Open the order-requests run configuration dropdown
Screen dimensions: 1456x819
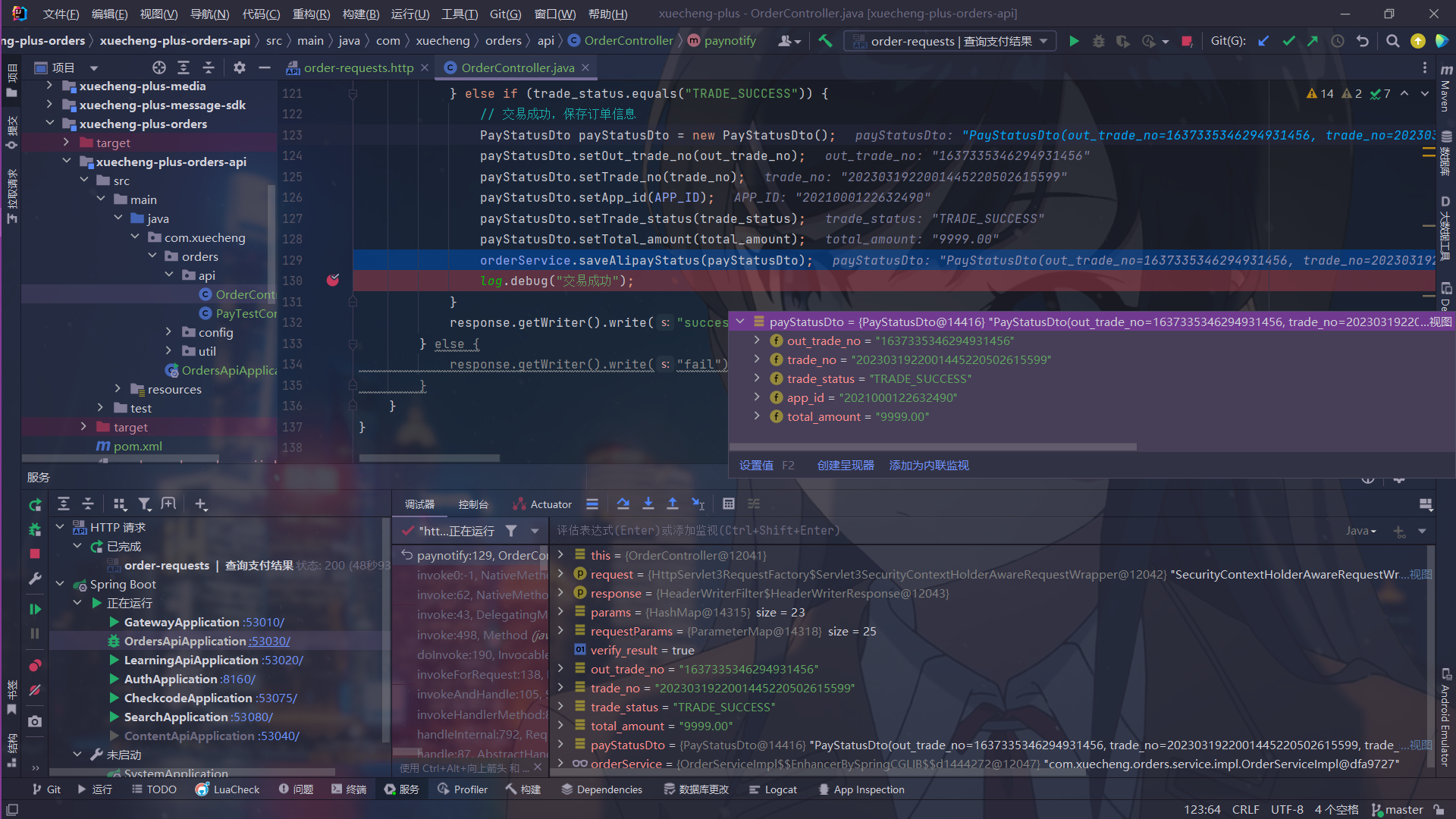950,41
